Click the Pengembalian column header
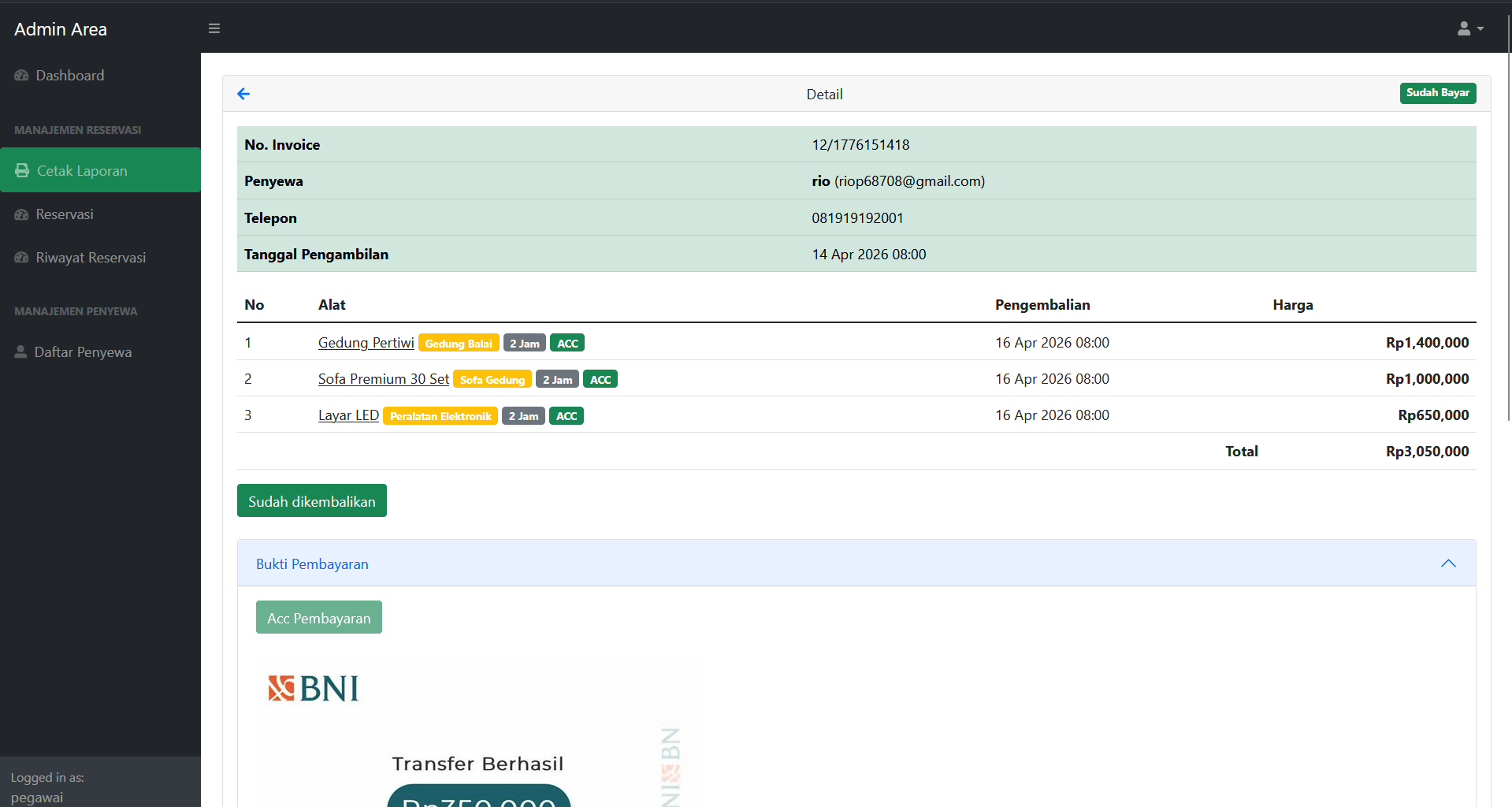 pyautogui.click(x=1042, y=305)
